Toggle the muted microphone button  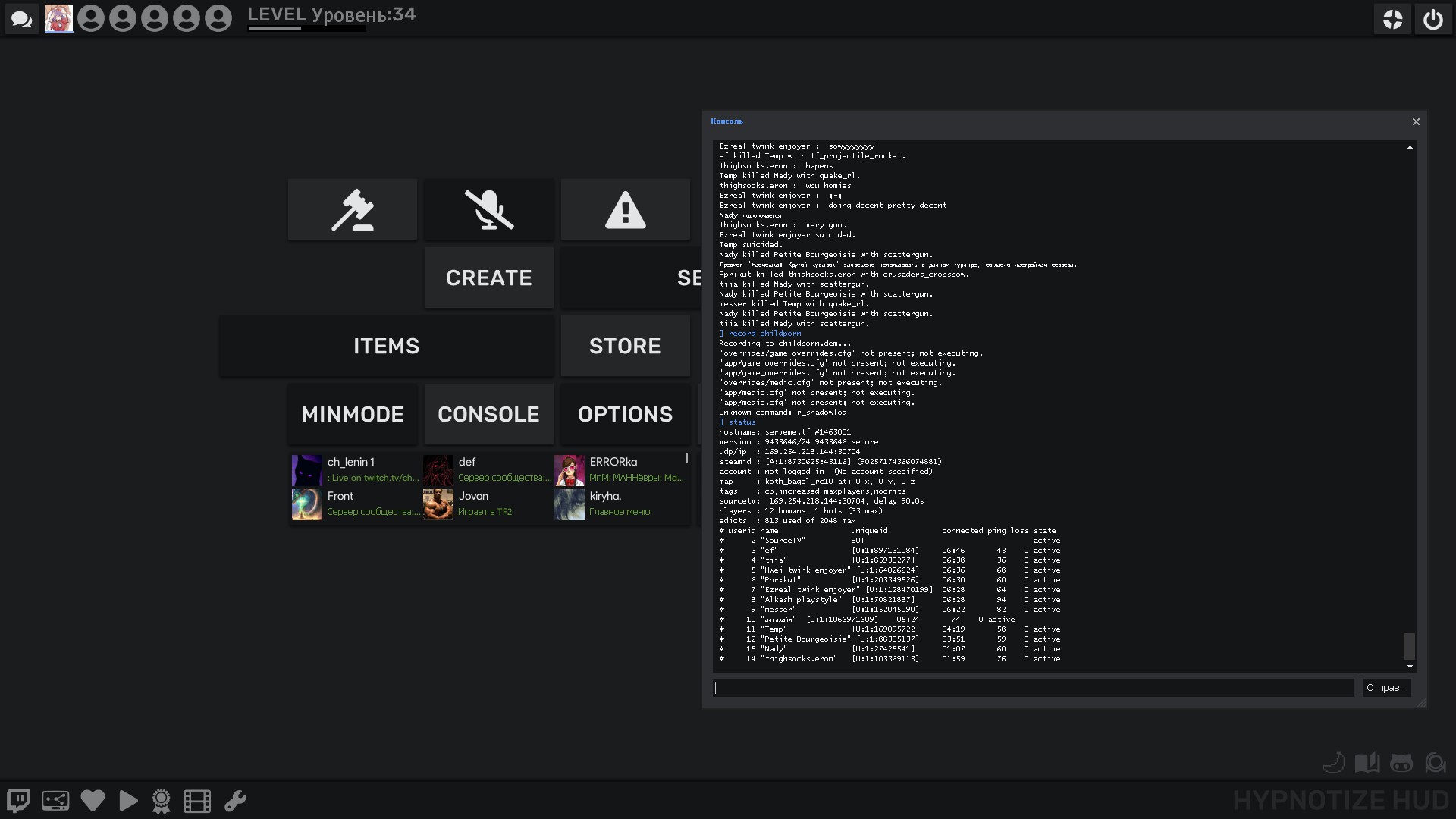[x=489, y=210]
